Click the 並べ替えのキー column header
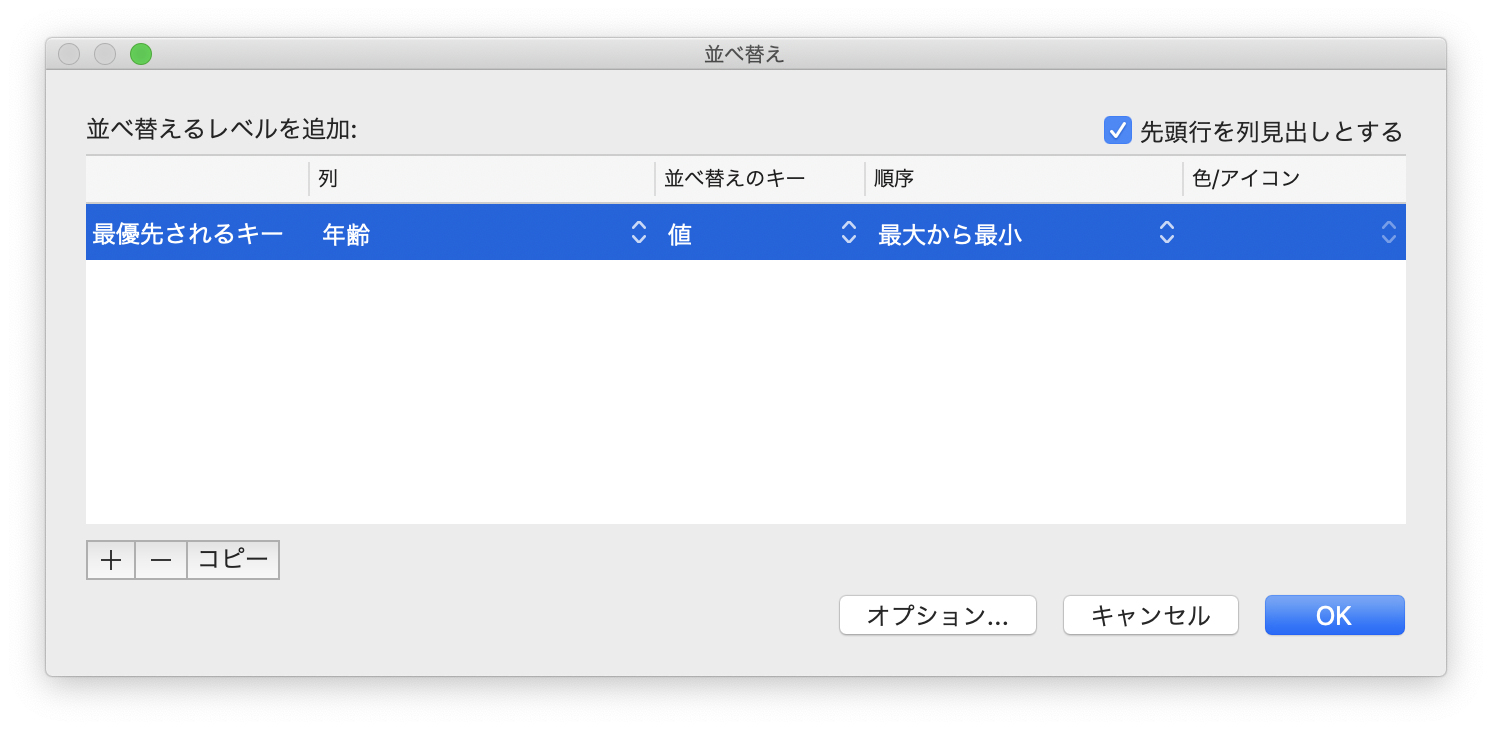 pyautogui.click(x=760, y=179)
